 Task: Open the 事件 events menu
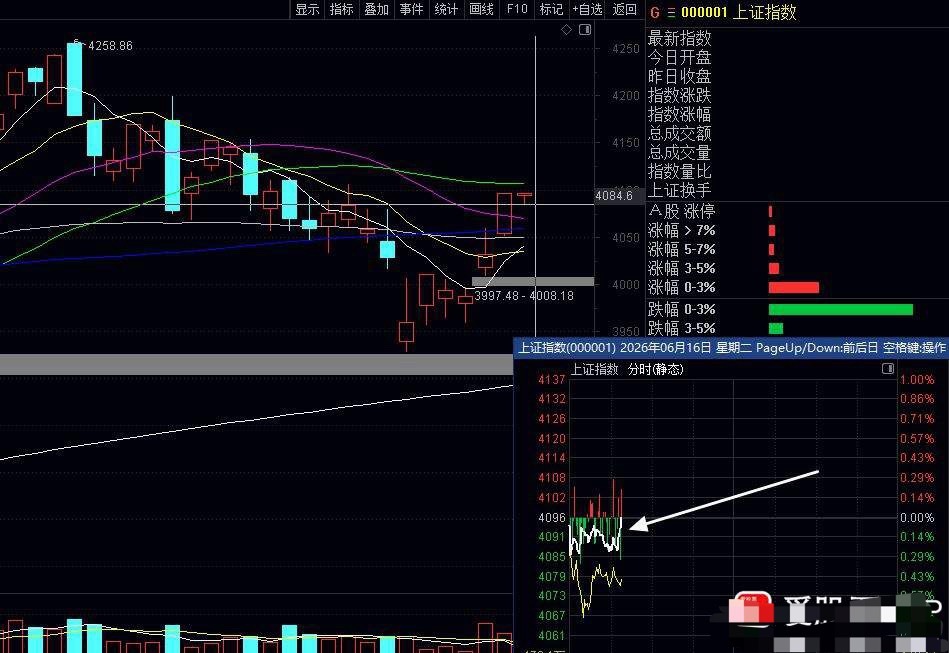[411, 9]
